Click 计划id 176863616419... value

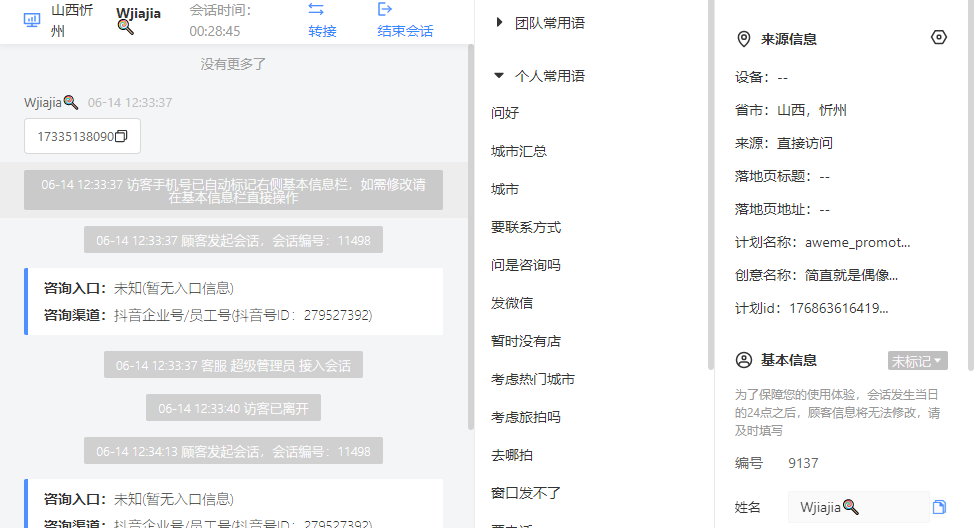pos(839,308)
